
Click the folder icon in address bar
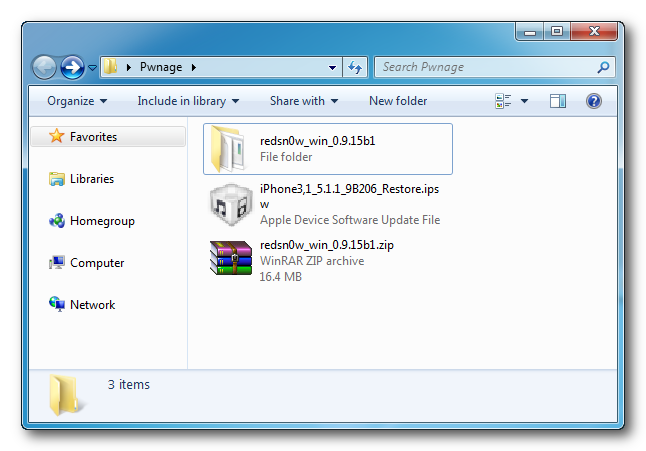pos(110,67)
